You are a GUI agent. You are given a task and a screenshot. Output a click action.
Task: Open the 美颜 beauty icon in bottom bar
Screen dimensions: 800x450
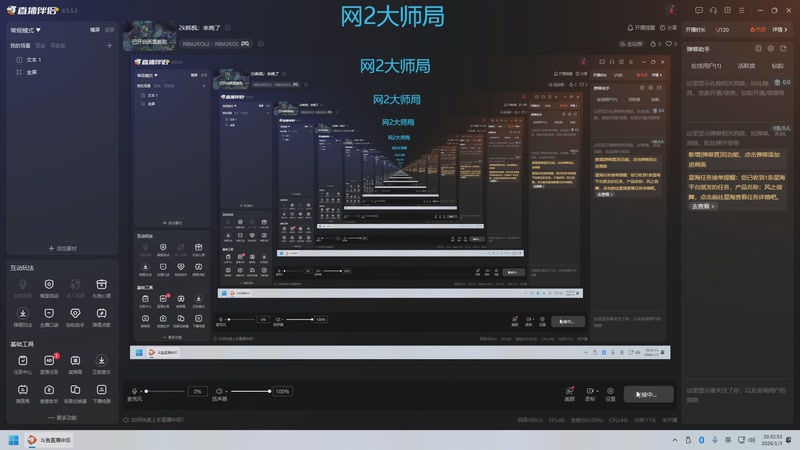pos(569,393)
